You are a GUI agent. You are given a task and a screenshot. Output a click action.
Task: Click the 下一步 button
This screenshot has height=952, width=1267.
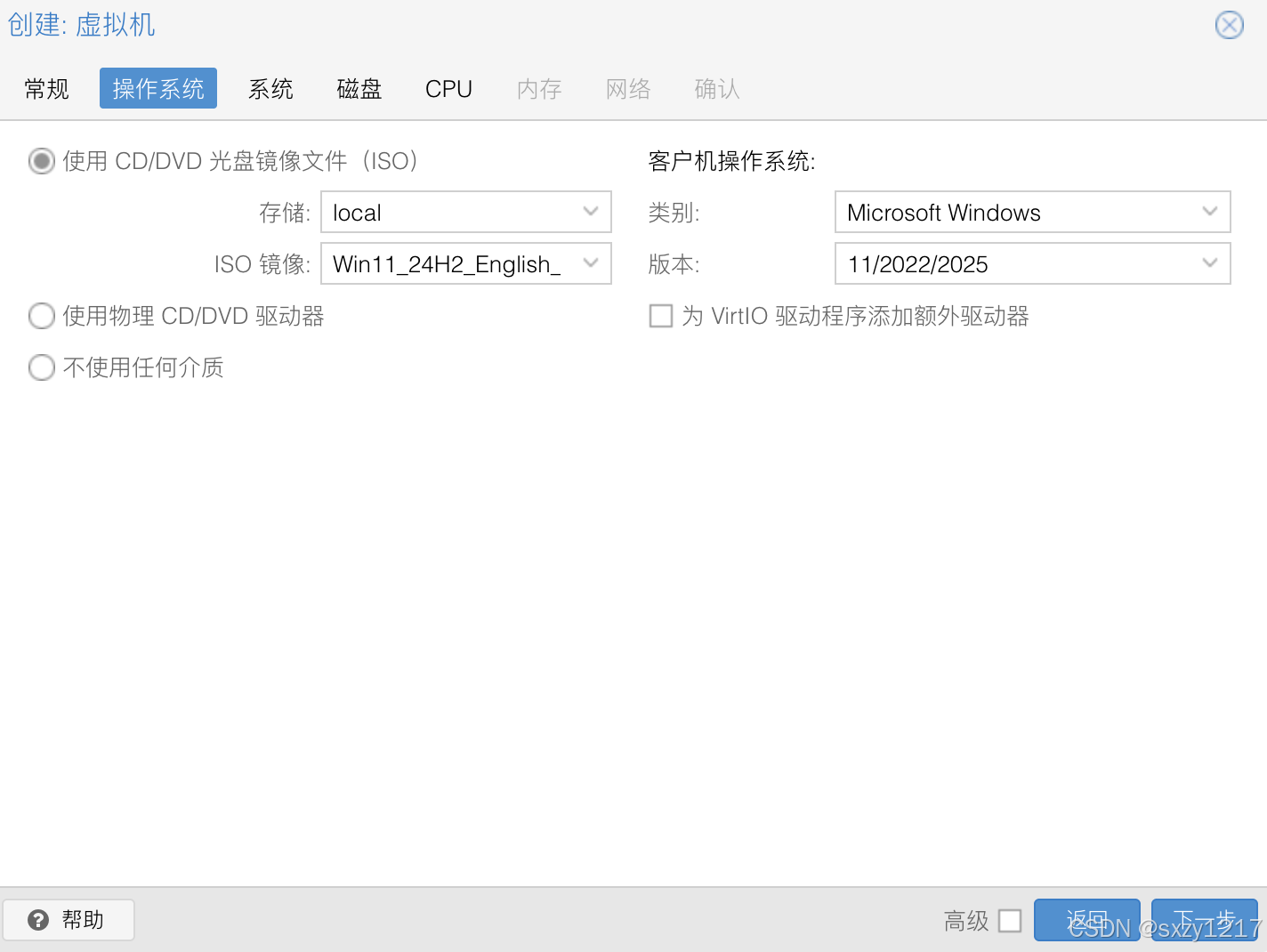pos(1204,919)
